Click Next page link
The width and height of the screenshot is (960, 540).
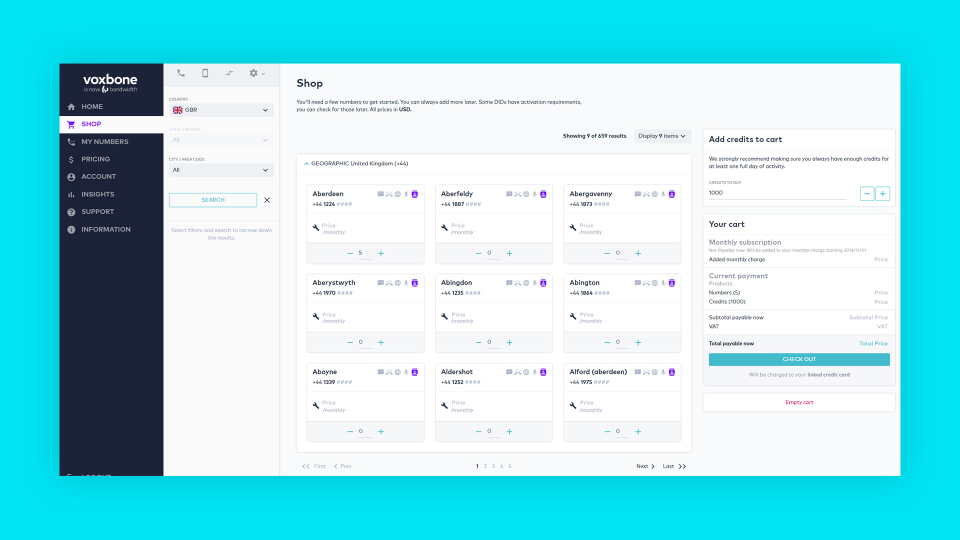pyautogui.click(x=645, y=467)
